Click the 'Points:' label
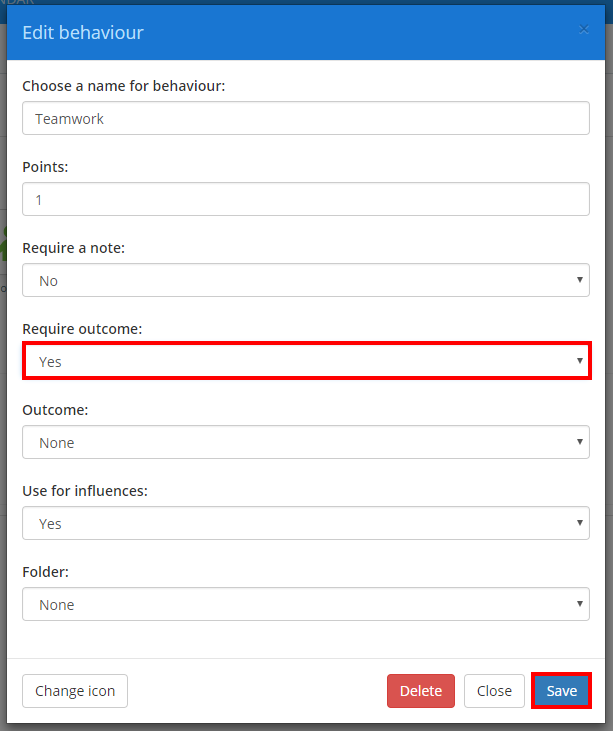This screenshot has height=731, width=613. click(x=45, y=167)
